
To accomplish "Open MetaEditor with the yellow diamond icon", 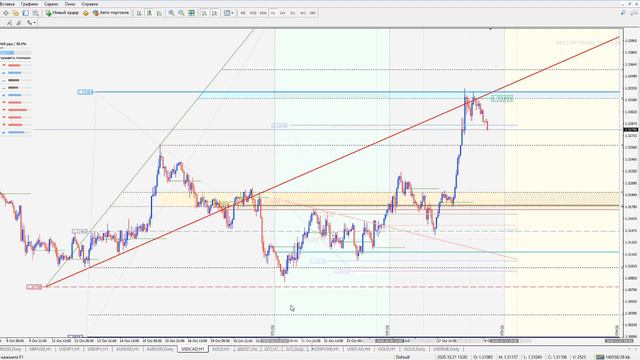I will click(x=86, y=13).
